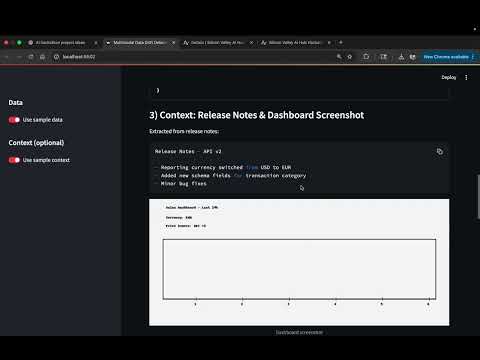Select the Multimodal Data Drift Detector tab
The width and height of the screenshot is (480, 360).
click(140, 43)
